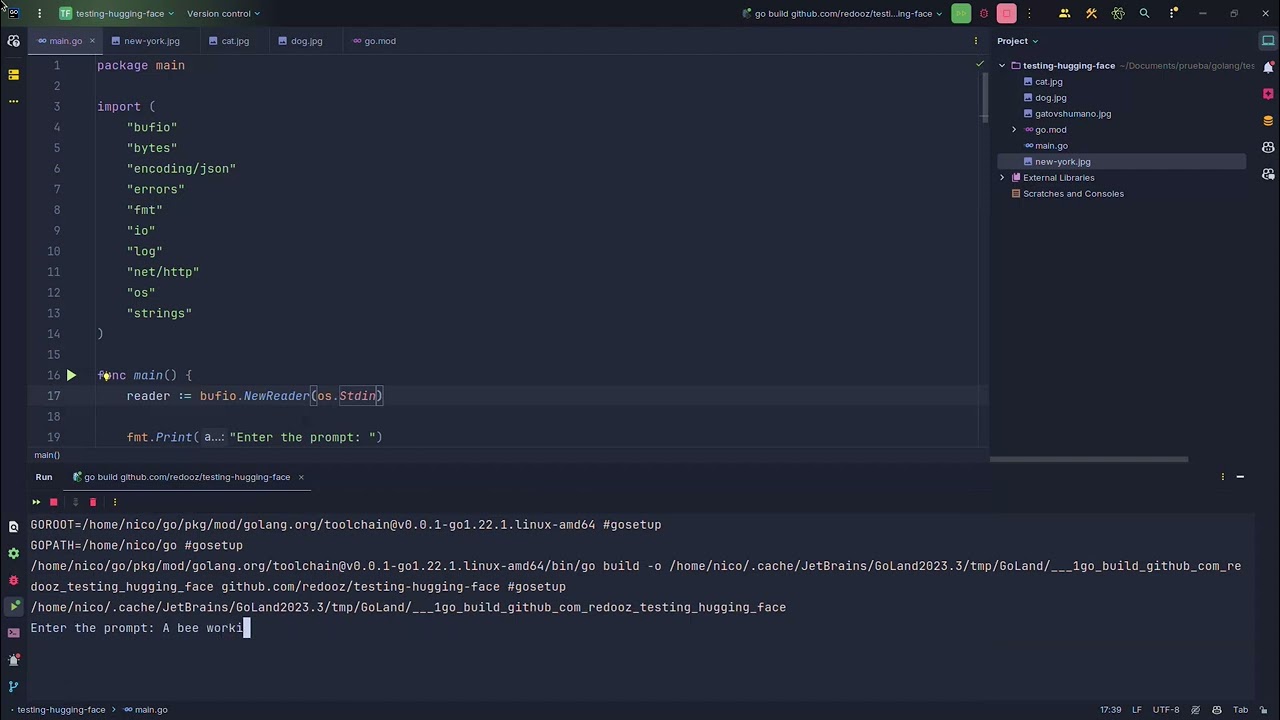
Task: Open the Project view dropdown
Action: (x=1017, y=41)
